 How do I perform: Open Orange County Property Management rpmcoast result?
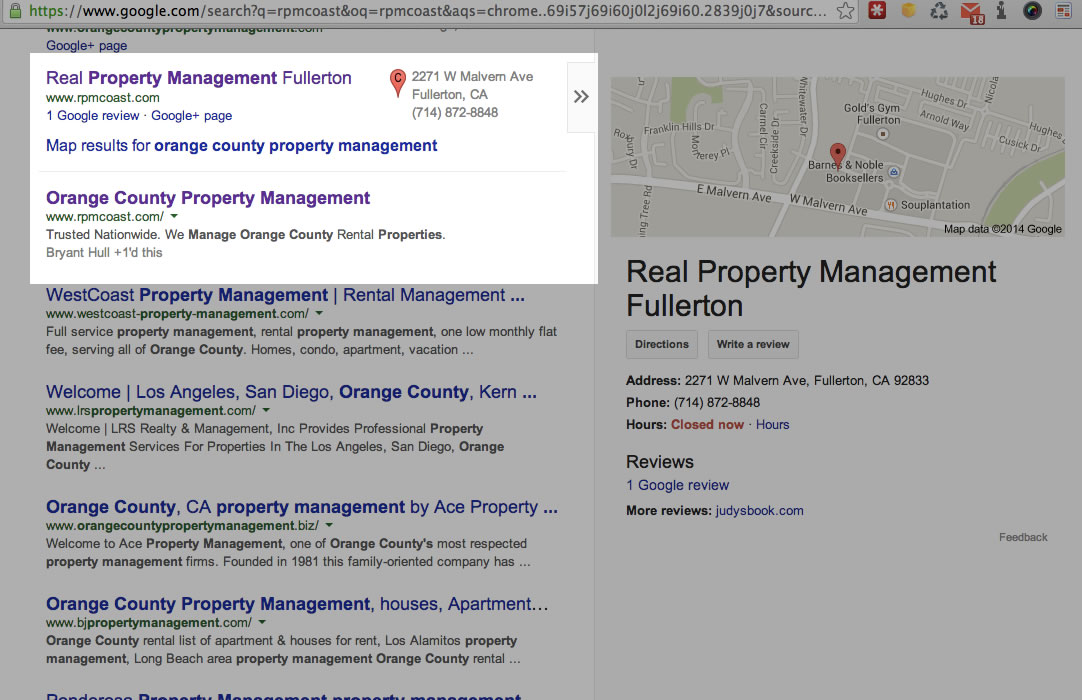click(208, 198)
